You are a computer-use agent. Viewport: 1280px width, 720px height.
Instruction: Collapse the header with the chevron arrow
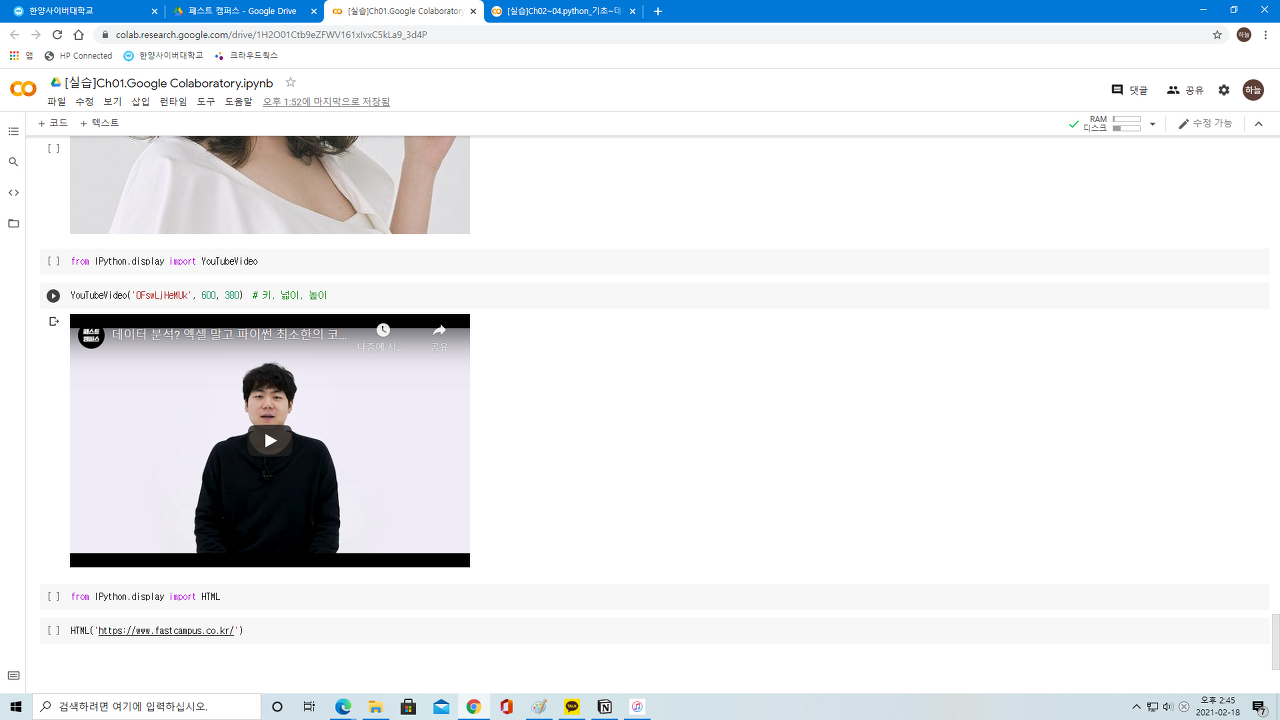(x=1258, y=124)
